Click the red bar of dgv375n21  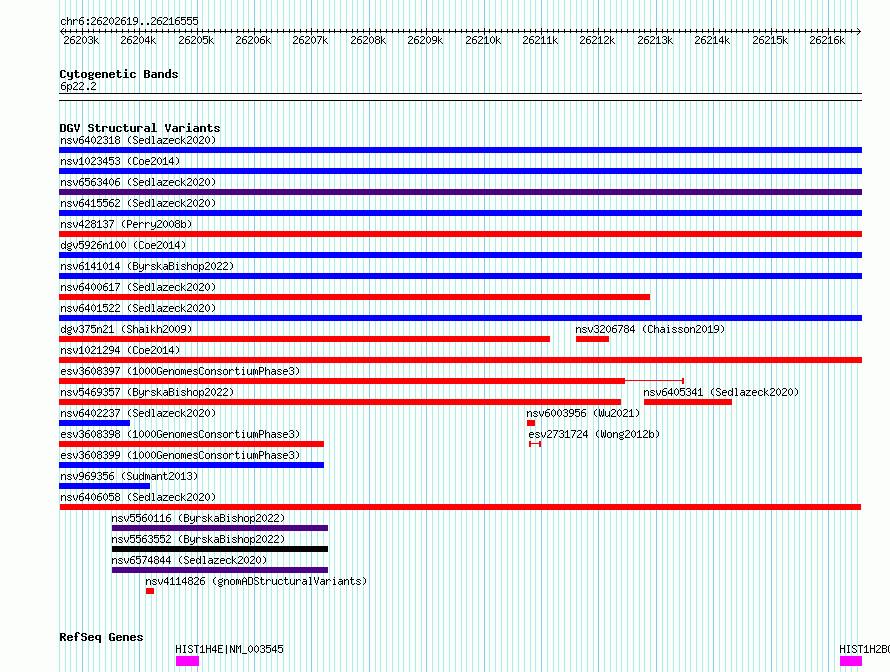click(304, 339)
